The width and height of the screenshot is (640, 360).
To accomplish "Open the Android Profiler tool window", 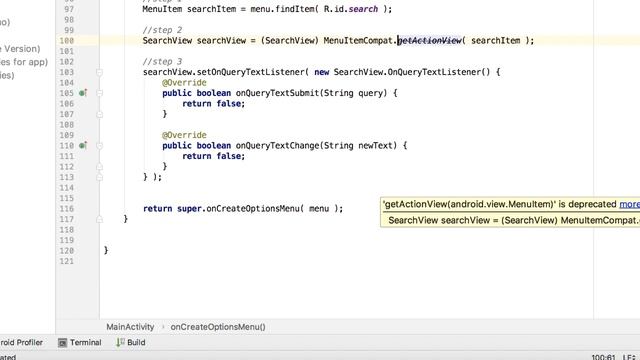I will pyautogui.click(x=21, y=342).
